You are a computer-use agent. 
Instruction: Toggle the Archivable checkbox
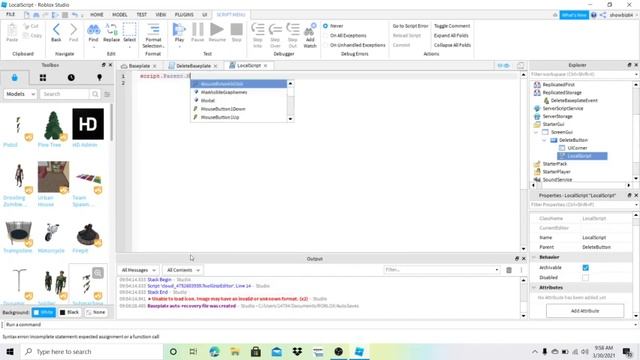click(586, 268)
